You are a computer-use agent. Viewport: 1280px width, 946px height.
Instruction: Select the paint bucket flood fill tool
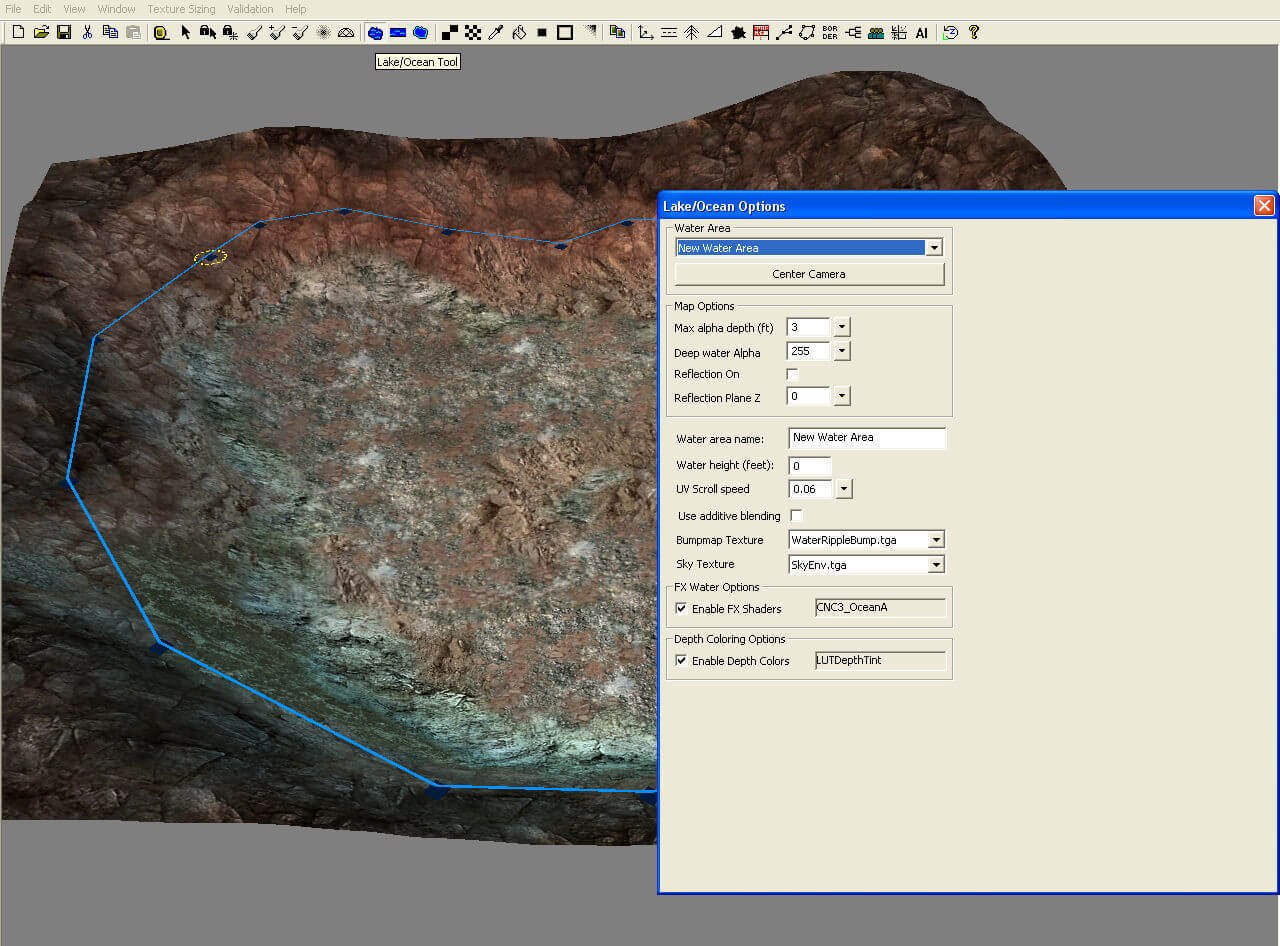pos(519,33)
